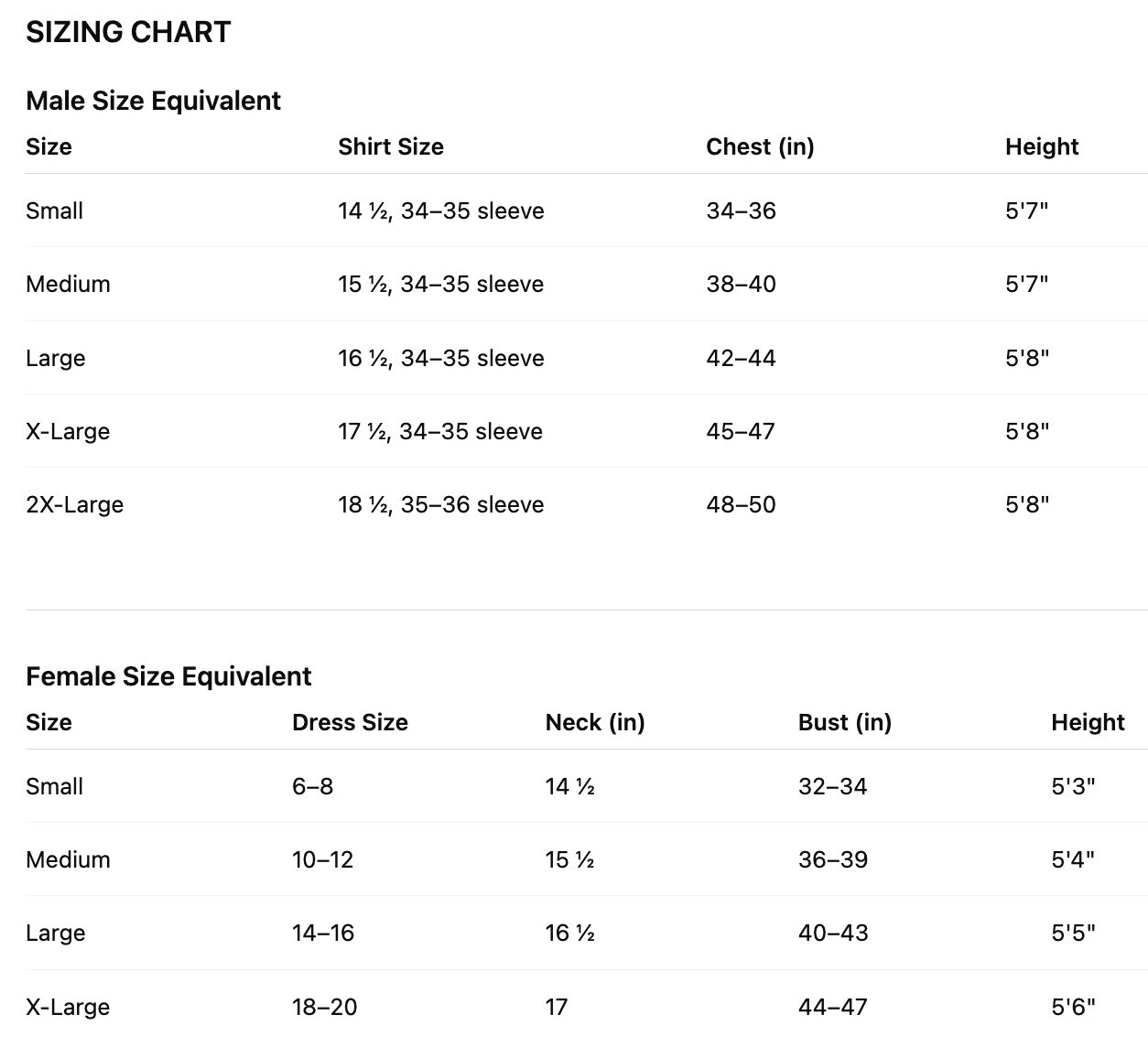Click the Female Size Equivalent heading
The width and height of the screenshot is (1148, 1047).
click(168, 676)
